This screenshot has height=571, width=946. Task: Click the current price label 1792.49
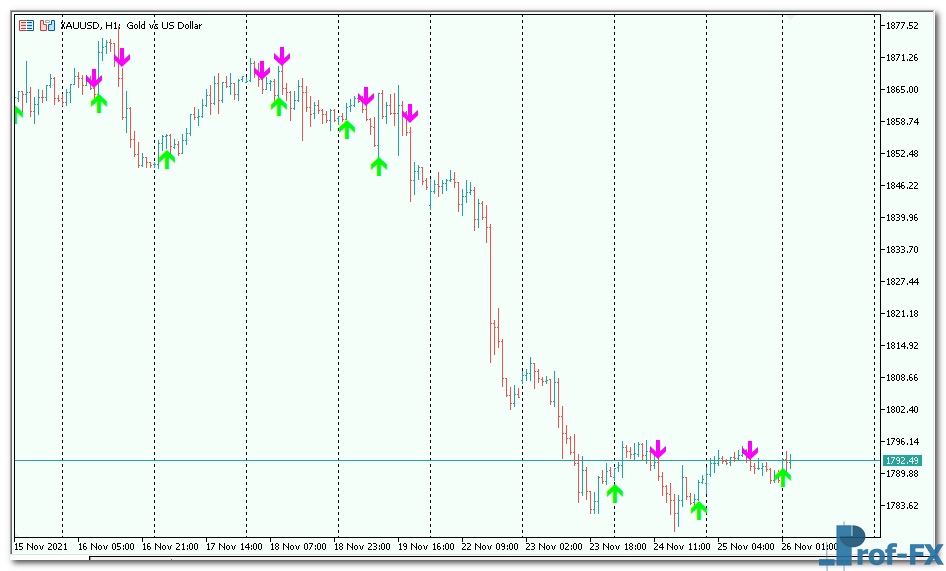point(900,460)
